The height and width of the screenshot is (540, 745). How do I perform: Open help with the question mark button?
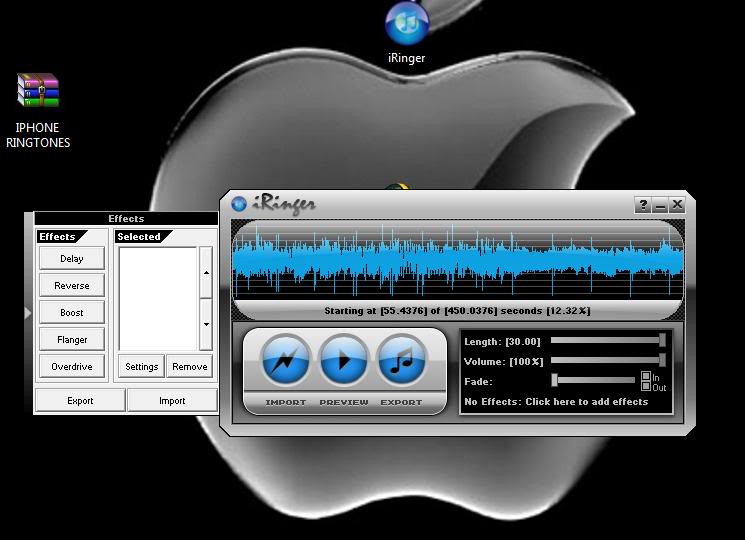643,205
